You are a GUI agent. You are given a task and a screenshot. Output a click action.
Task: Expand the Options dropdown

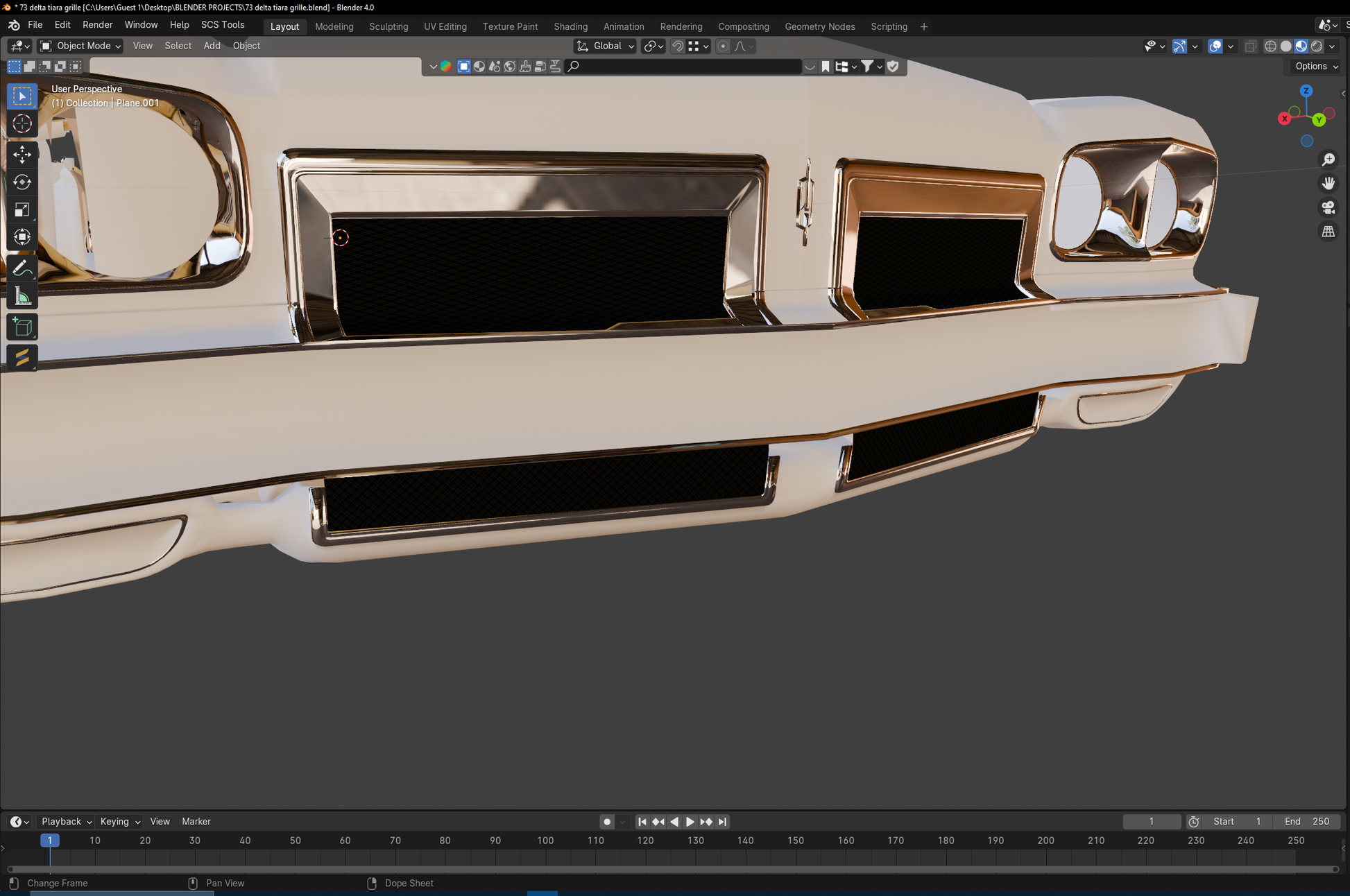(x=1316, y=67)
